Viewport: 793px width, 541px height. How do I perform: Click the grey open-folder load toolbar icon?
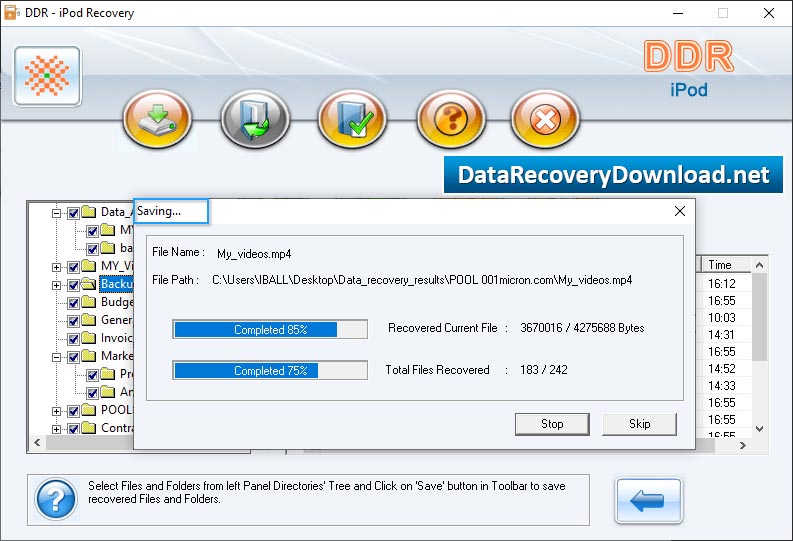pyautogui.click(x=255, y=118)
